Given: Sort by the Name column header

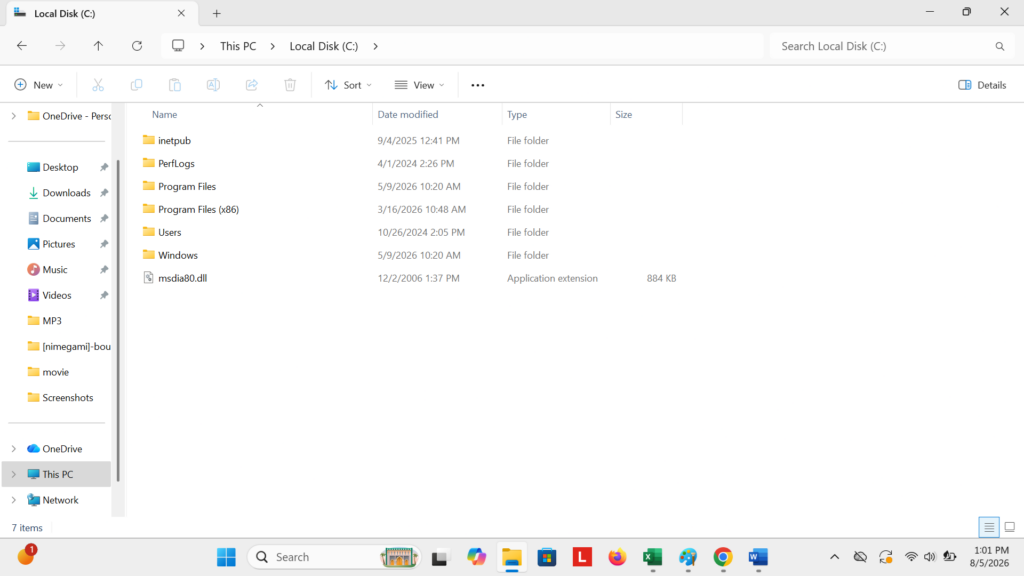Looking at the screenshot, I should [165, 114].
